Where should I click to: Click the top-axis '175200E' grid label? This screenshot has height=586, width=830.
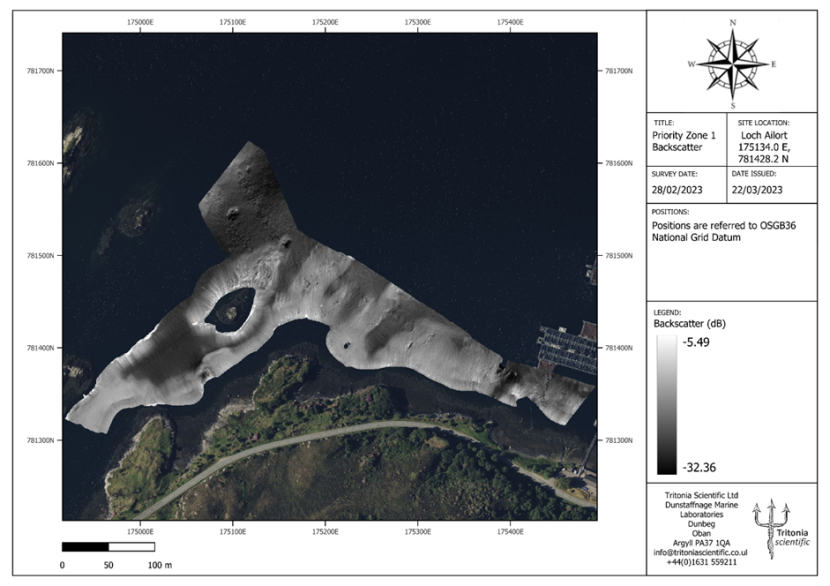[x=325, y=22]
